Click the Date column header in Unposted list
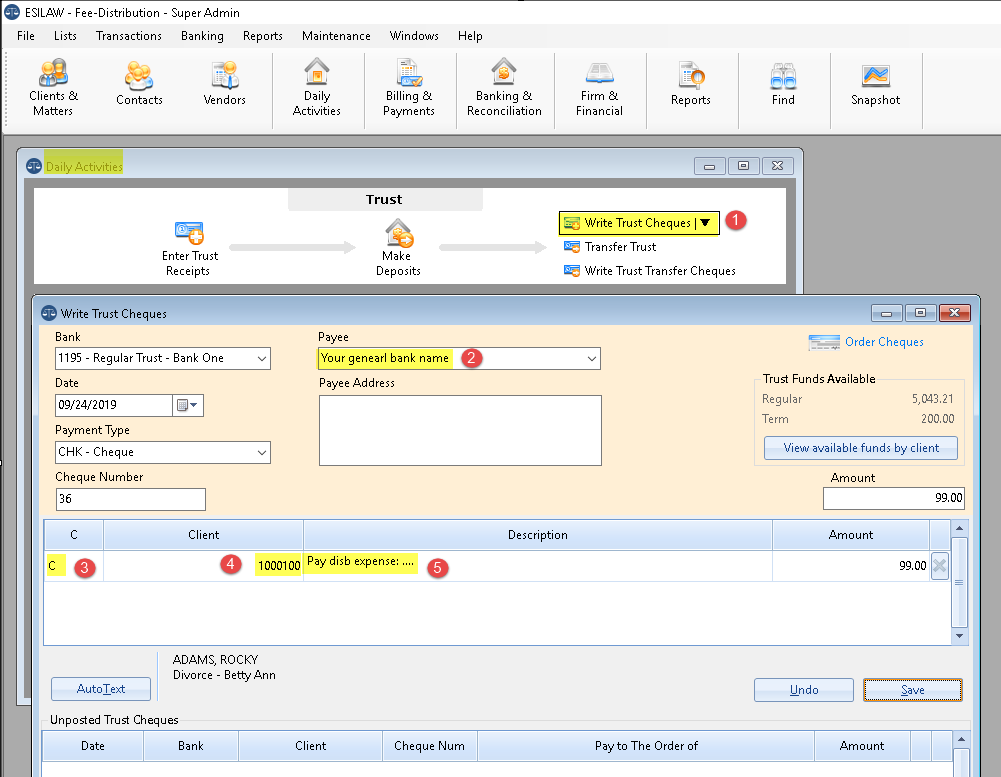Viewport: 1001px width, 777px height. point(93,746)
